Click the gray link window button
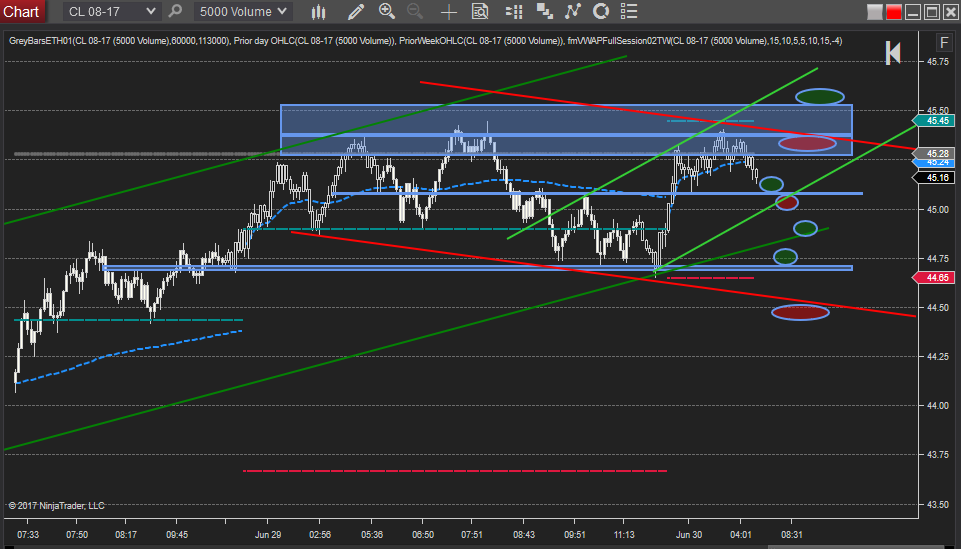Viewport: 961px width, 549px height. 875,12
